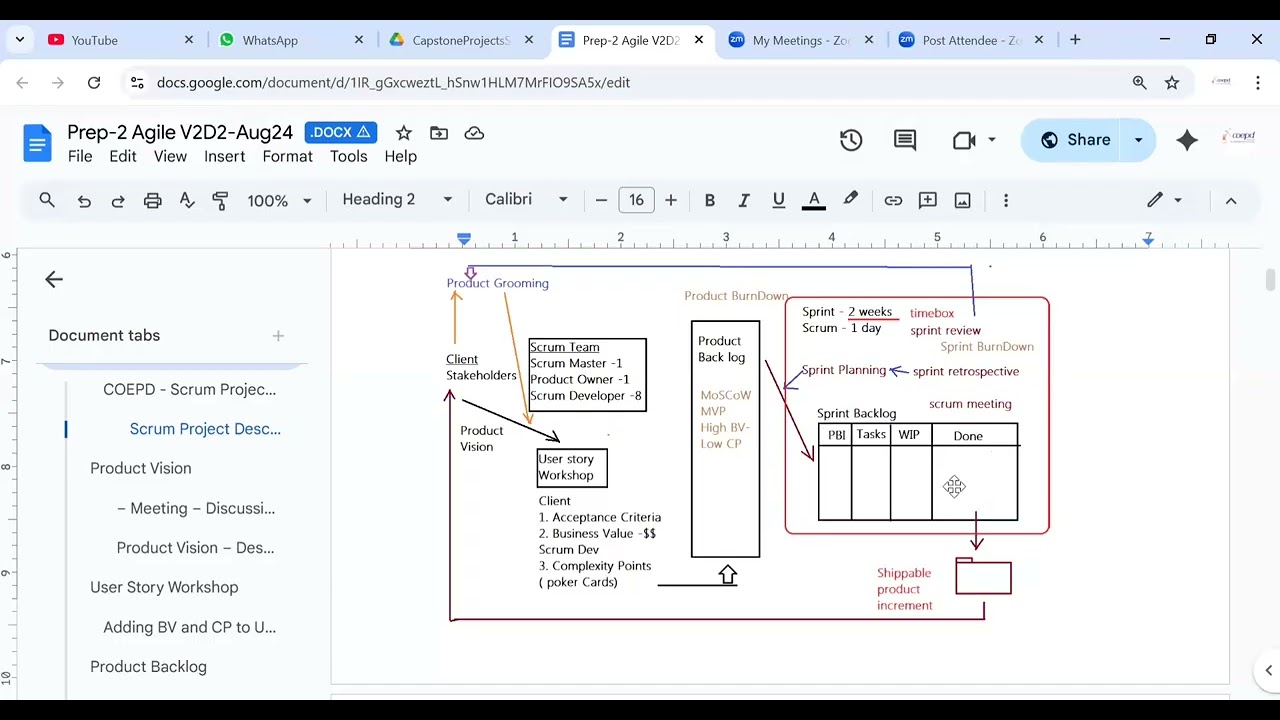Screen dimensions: 1280x720
Task: Undo the last edit
Action: tap(84, 201)
